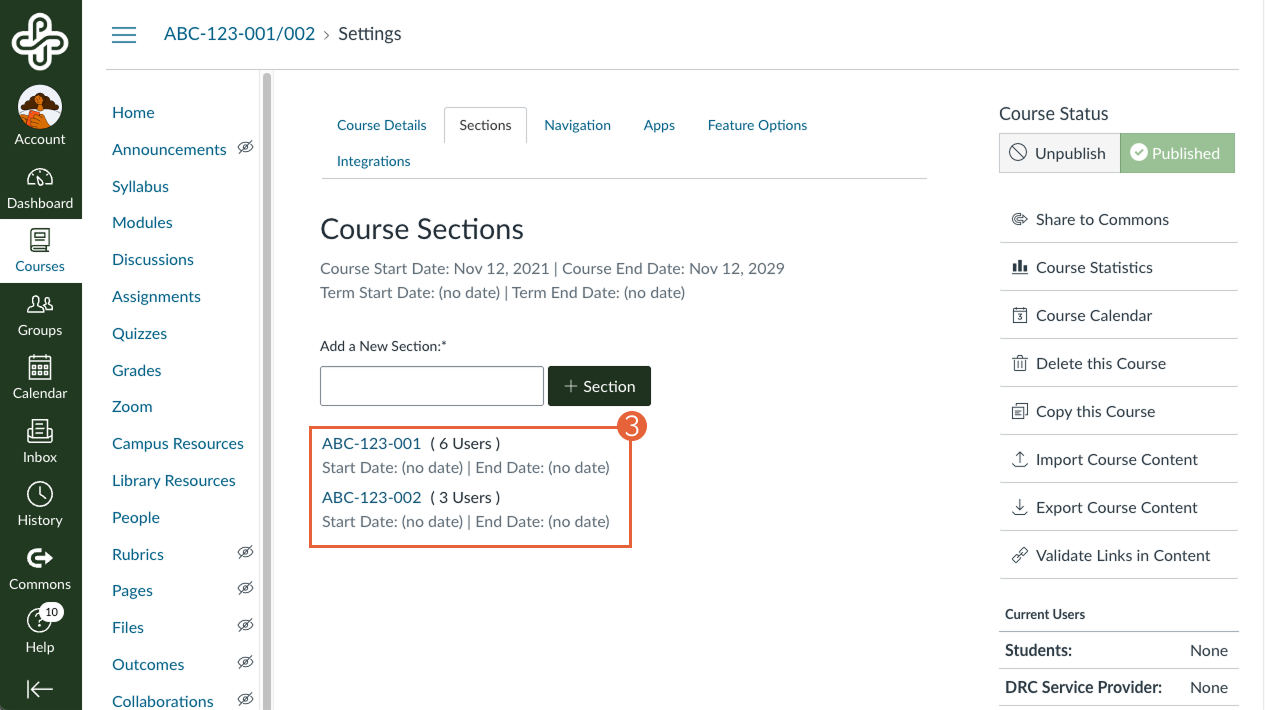
Task: Open the Groups icon
Action: (x=40, y=315)
